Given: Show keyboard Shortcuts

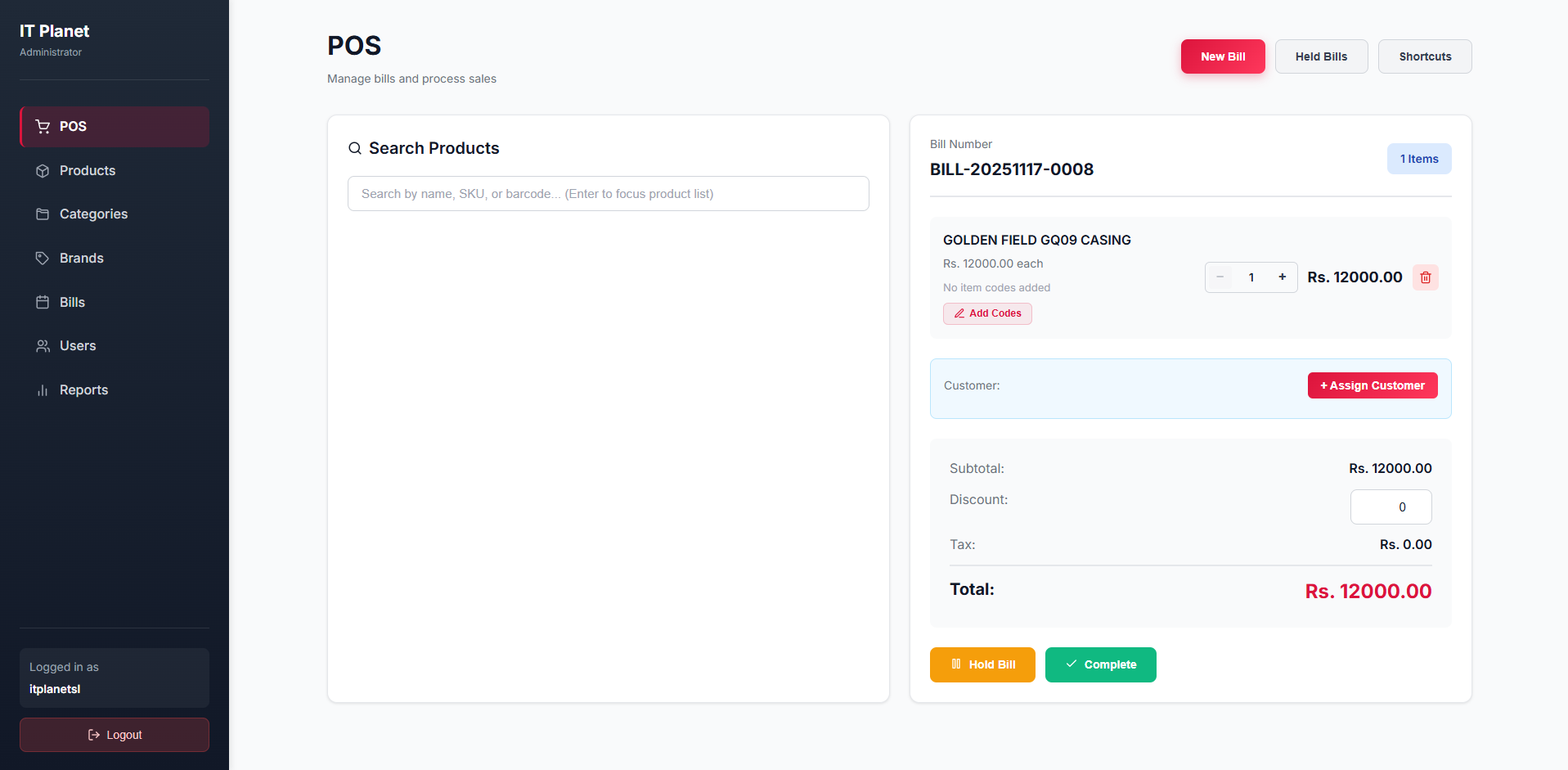Looking at the screenshot, I should click(1424, 56).
